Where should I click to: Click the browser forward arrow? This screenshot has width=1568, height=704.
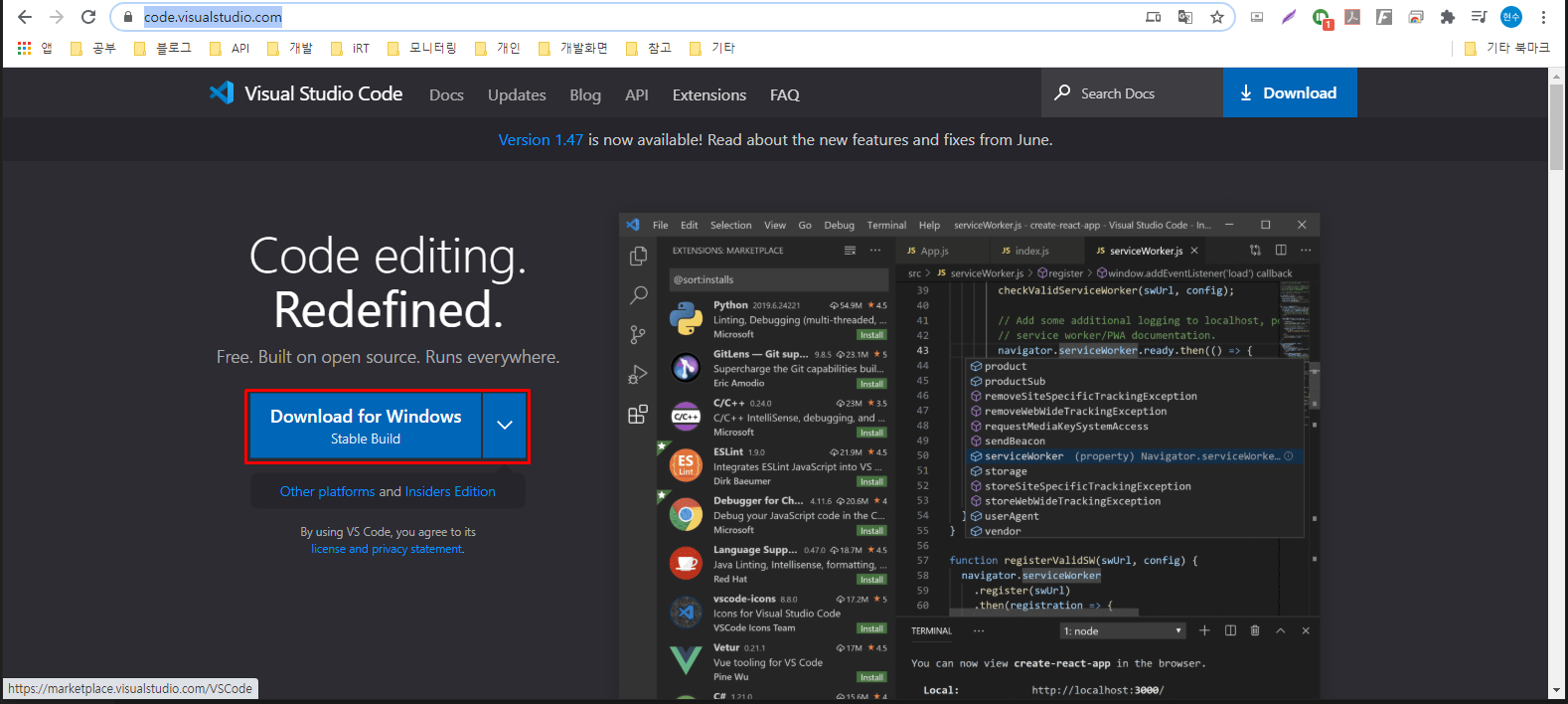click(57, 17)
